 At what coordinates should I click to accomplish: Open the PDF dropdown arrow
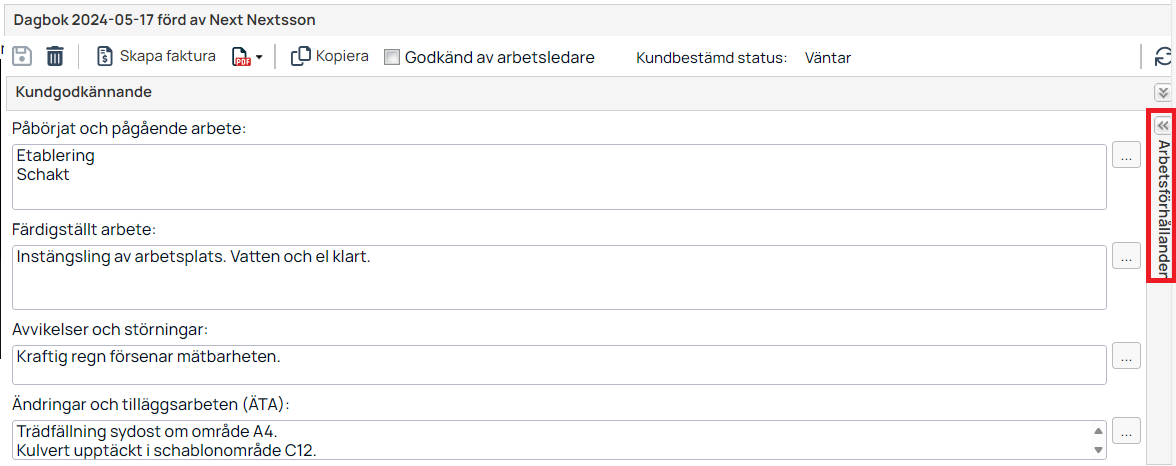coord(259,58)
